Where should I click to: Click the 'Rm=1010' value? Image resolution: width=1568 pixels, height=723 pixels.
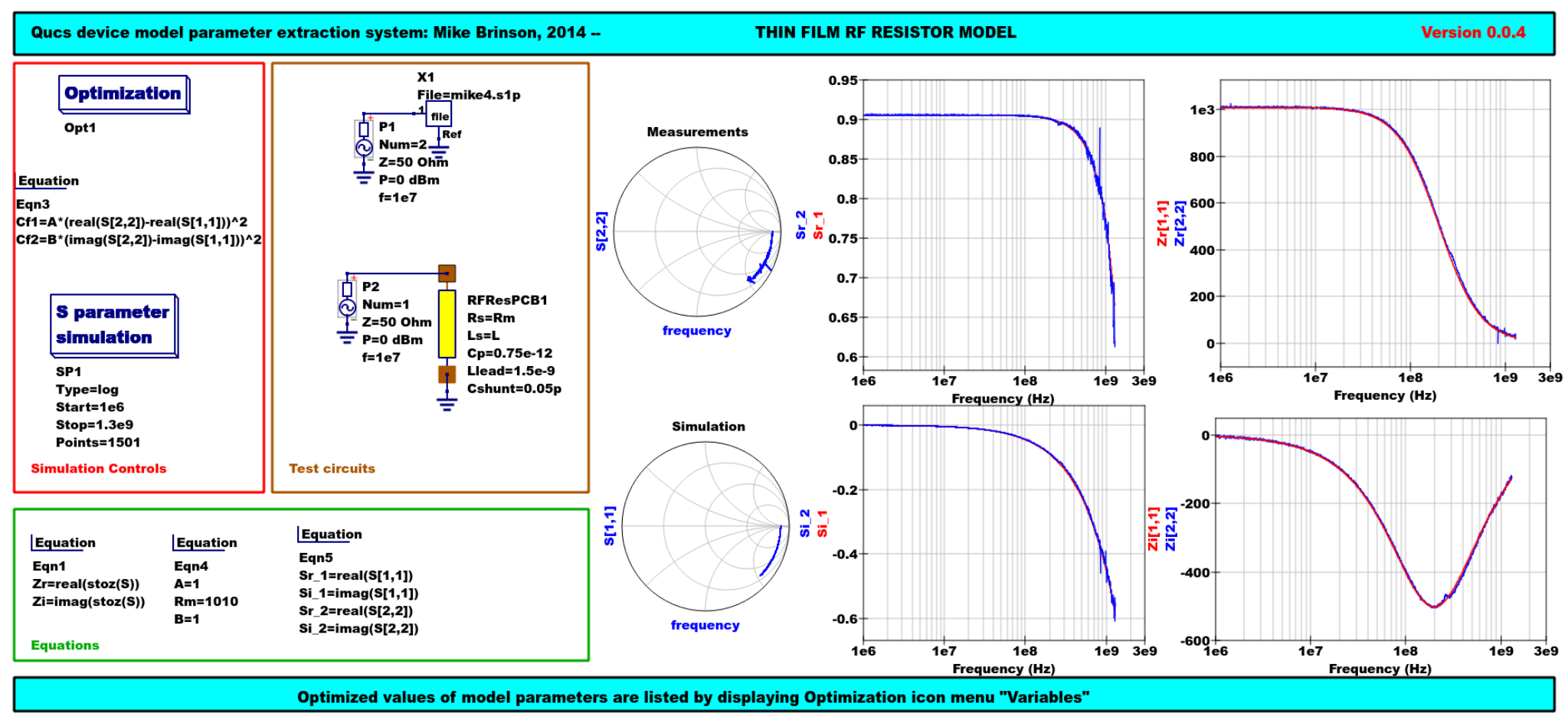[206, 602]
